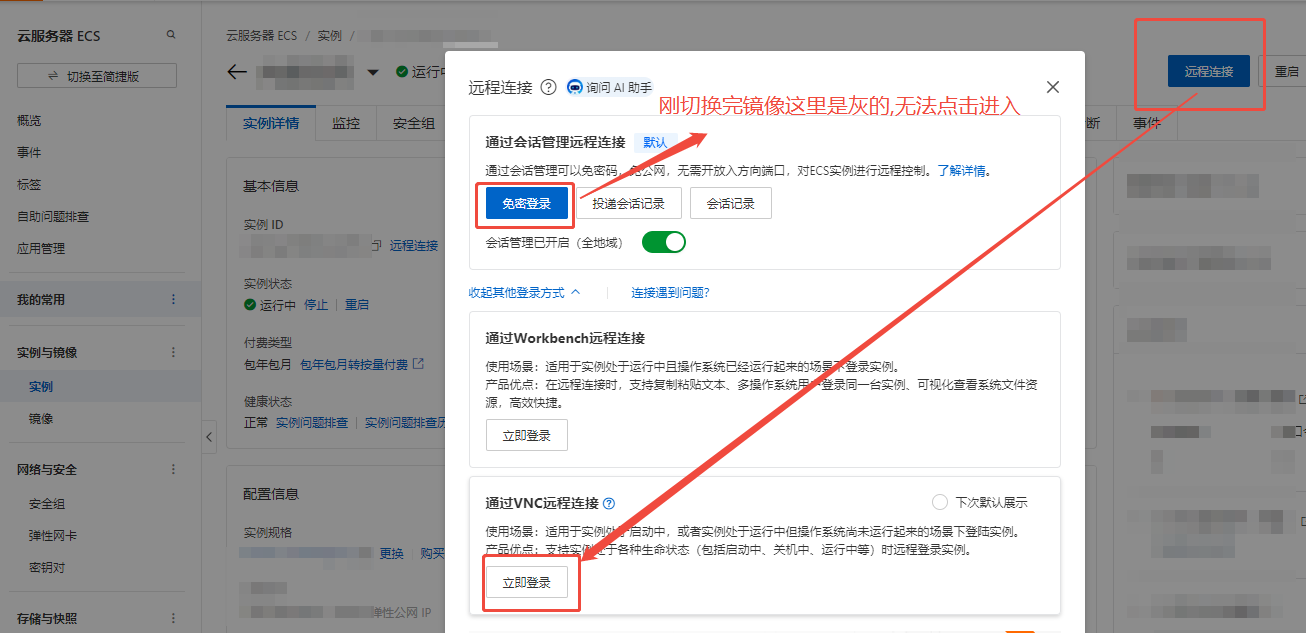This screenshot has height=633, width=1306.
Task: Click the more dots beside 实例与镜像
Action: 173,352
